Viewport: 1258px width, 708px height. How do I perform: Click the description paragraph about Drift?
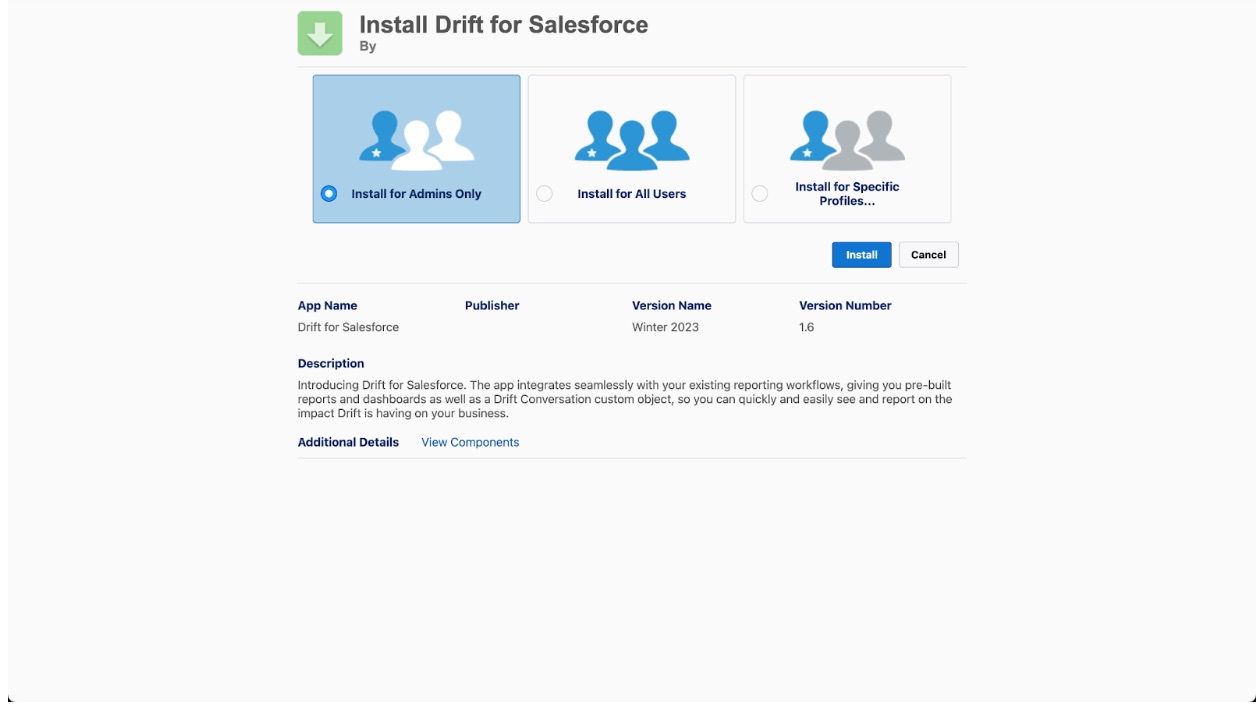(x=625, y=399)
